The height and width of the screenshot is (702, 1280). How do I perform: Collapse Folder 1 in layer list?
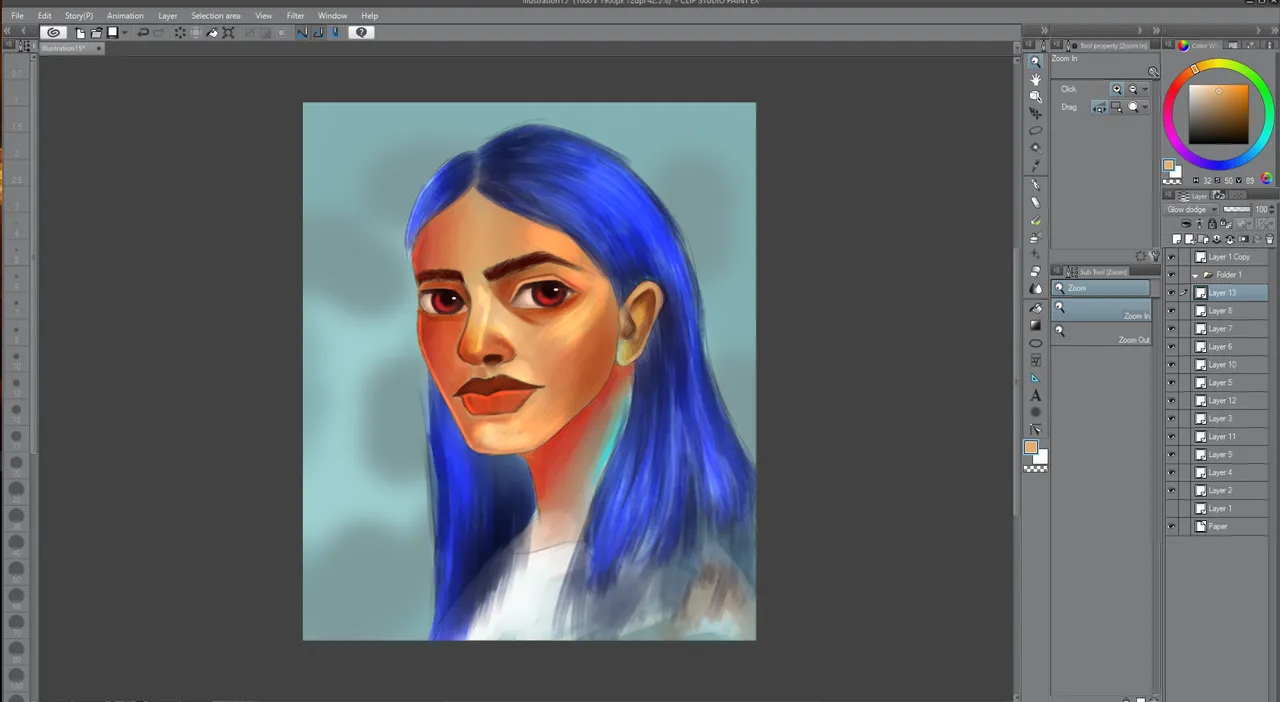(x=1195, y=275)
